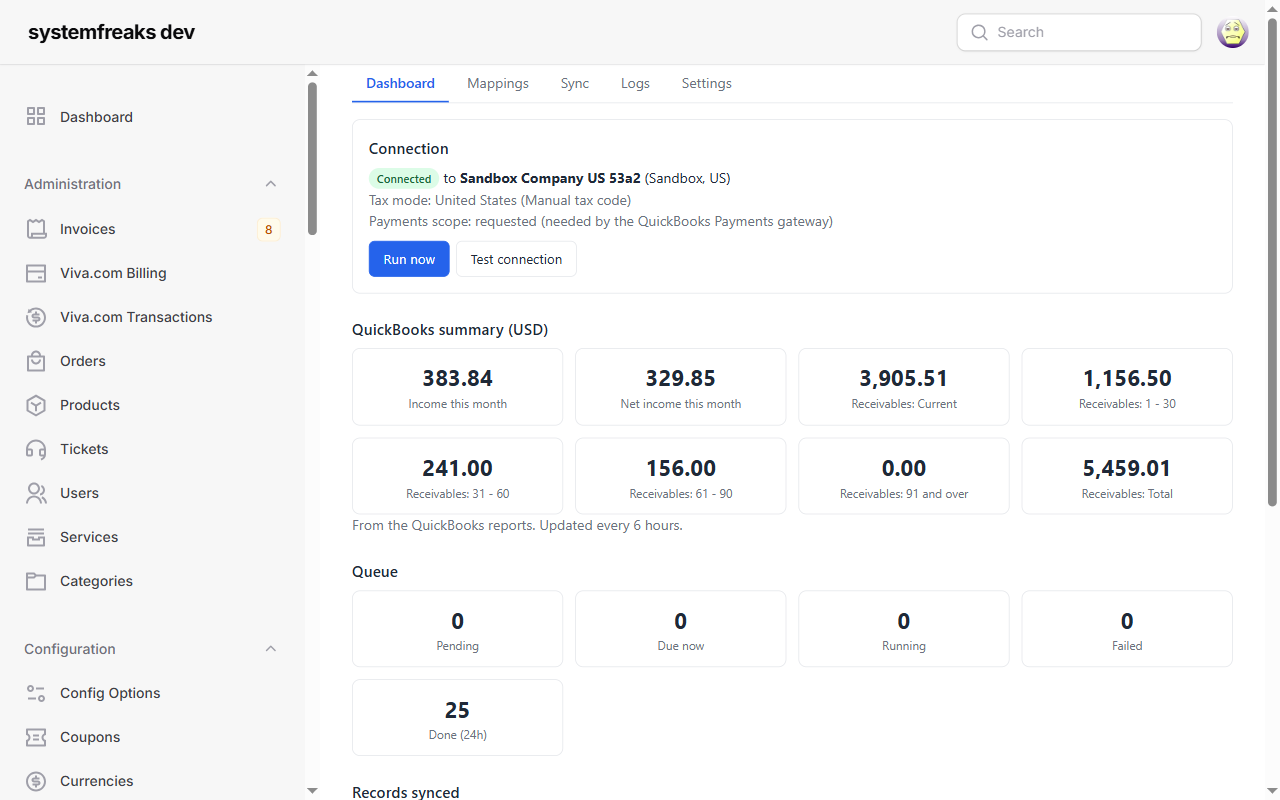Click the Users people icon

[36, 493]
